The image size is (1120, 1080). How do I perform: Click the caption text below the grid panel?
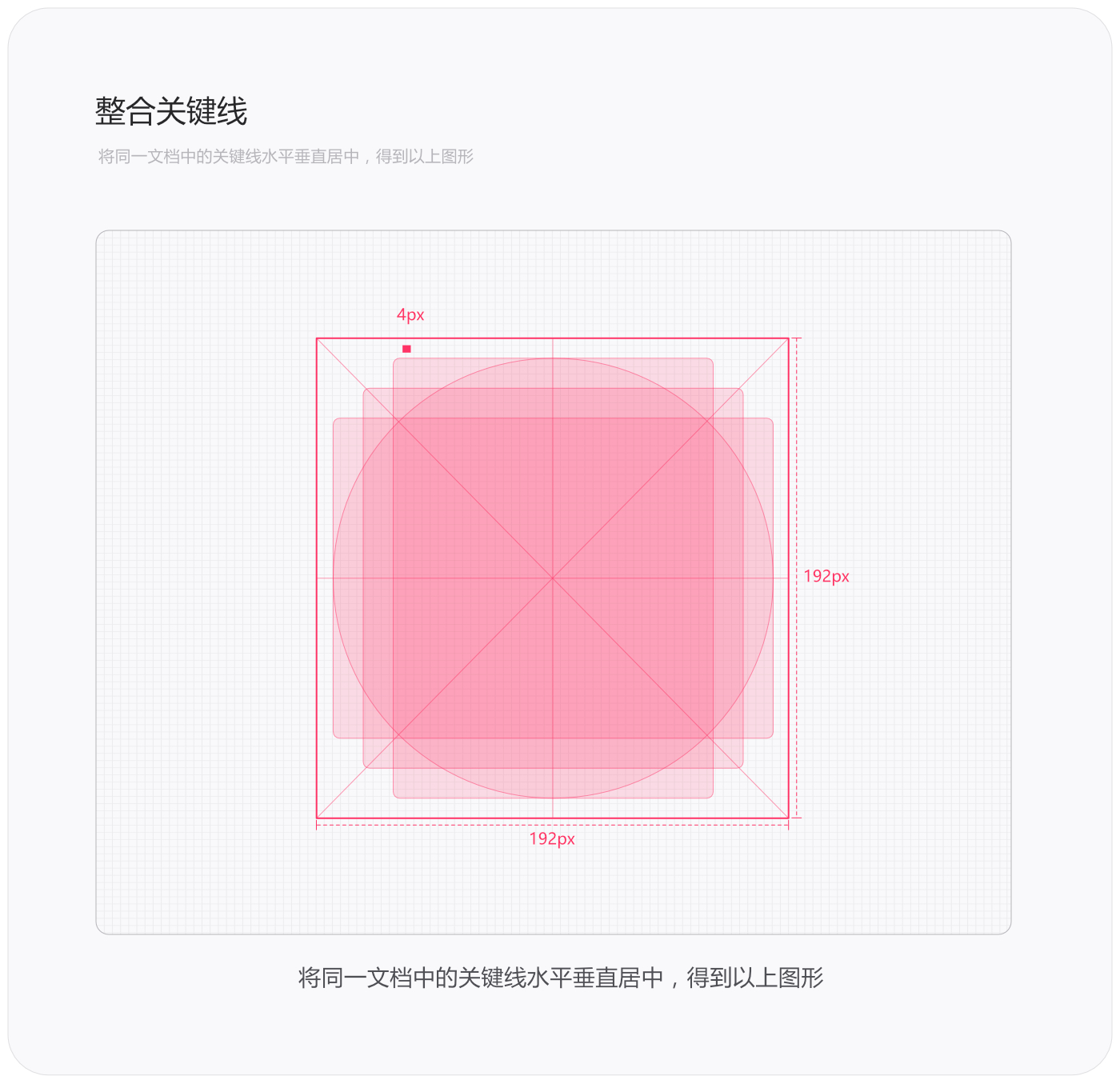coord(561,978)
